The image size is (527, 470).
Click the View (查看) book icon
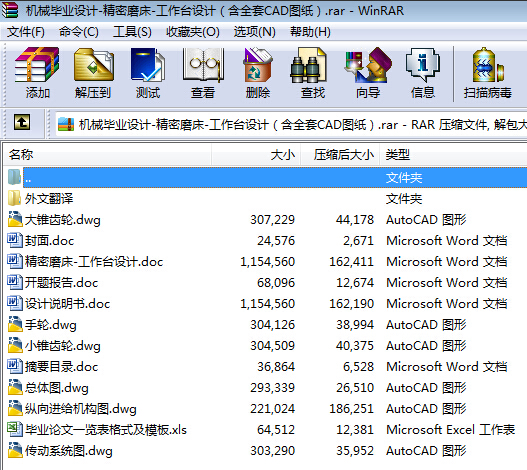203,65
